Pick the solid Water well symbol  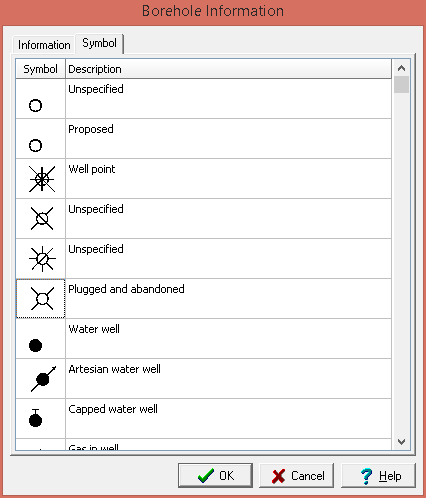(x=35, y=345)
